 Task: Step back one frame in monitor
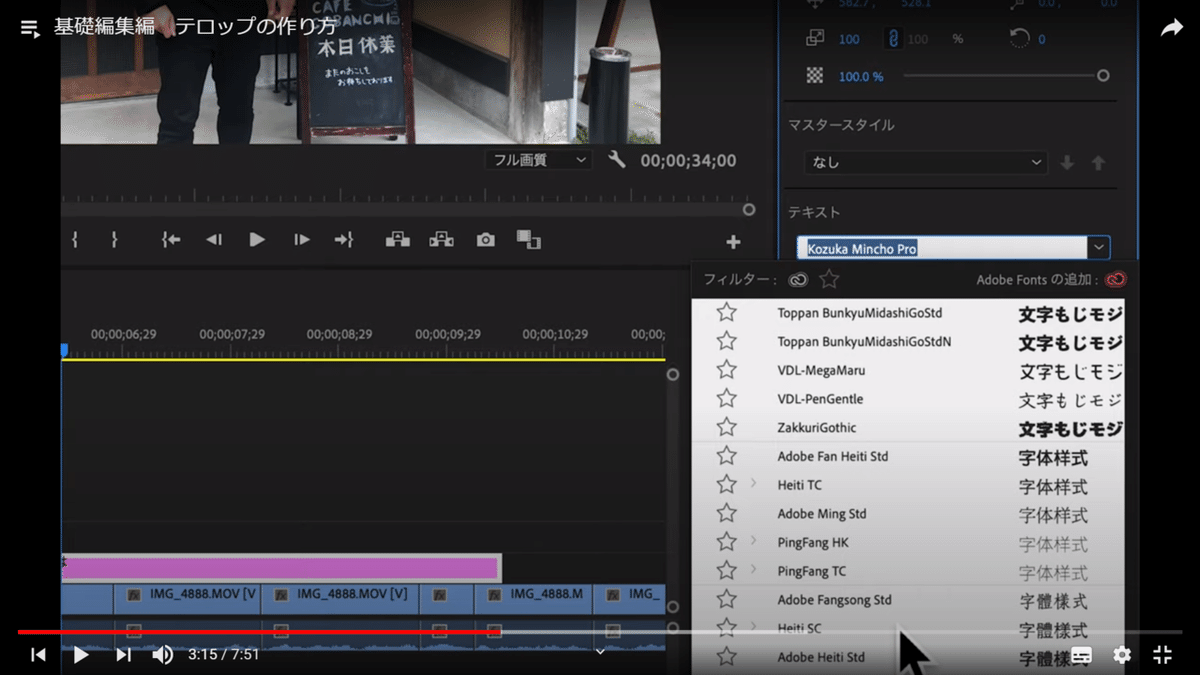click(x=213, y=240)
